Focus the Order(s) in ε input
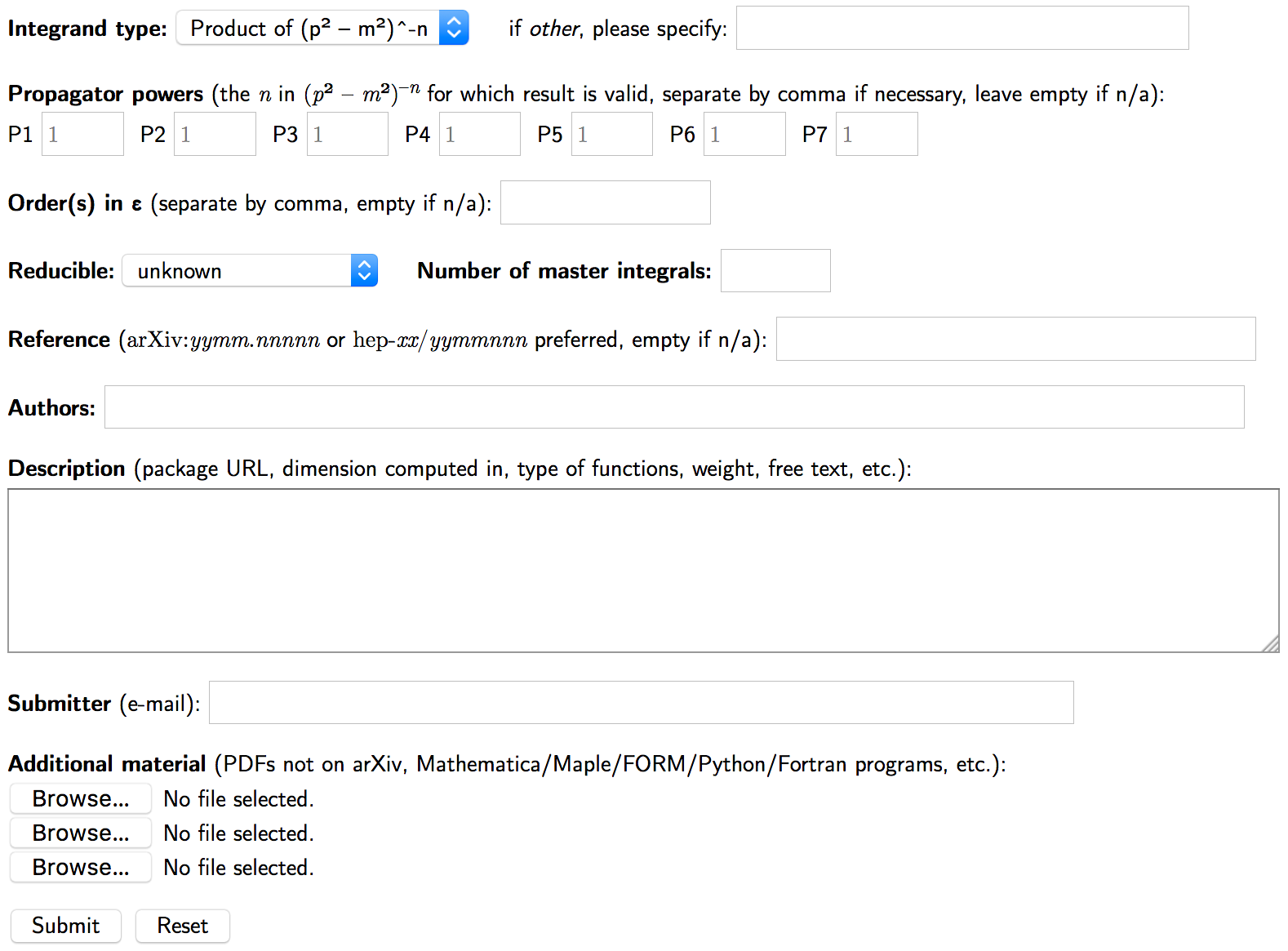This screenshot has width=1288, height=951. (x=605, y=203)
